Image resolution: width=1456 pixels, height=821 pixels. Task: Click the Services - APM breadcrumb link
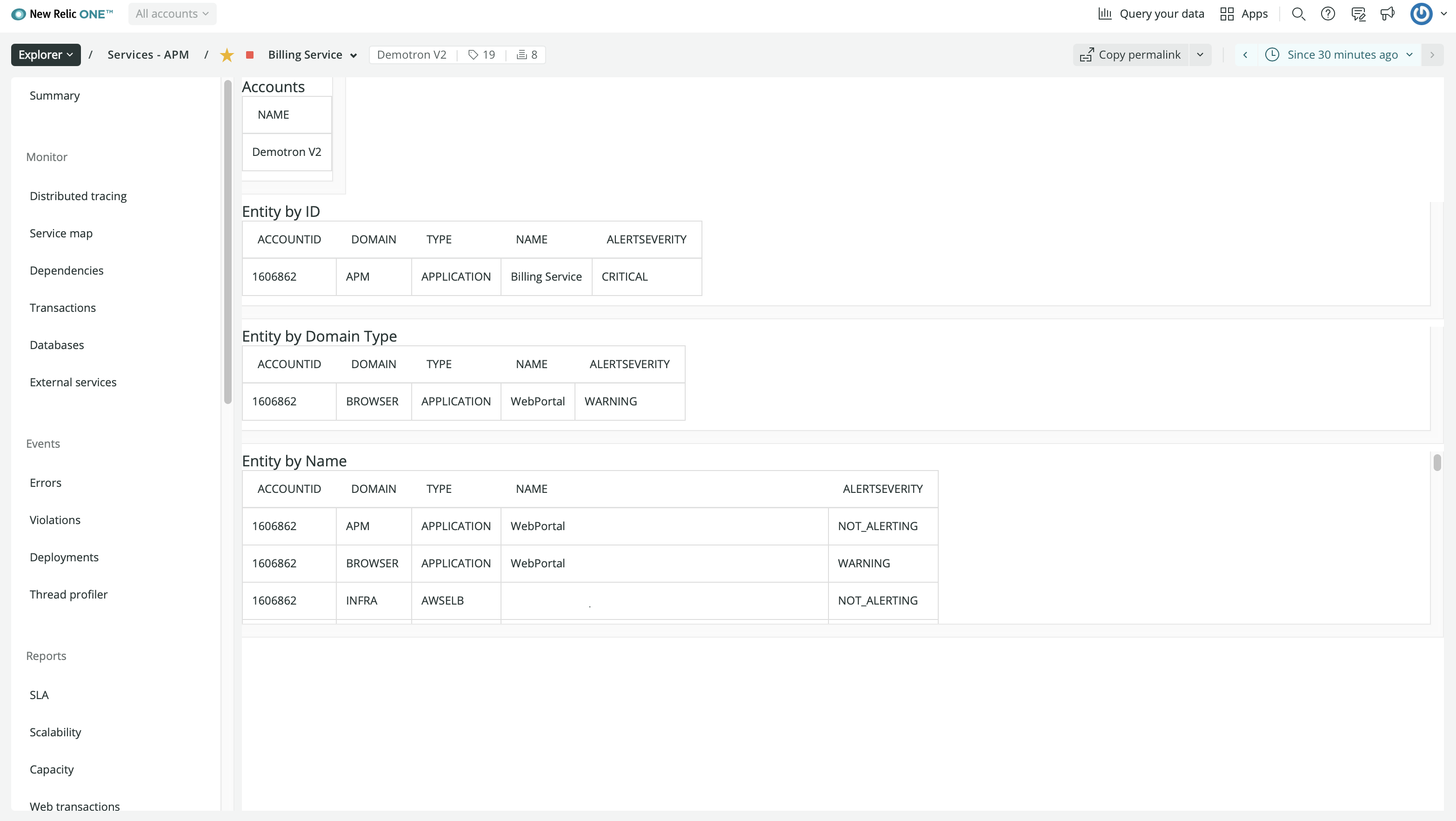coord(148,55)
